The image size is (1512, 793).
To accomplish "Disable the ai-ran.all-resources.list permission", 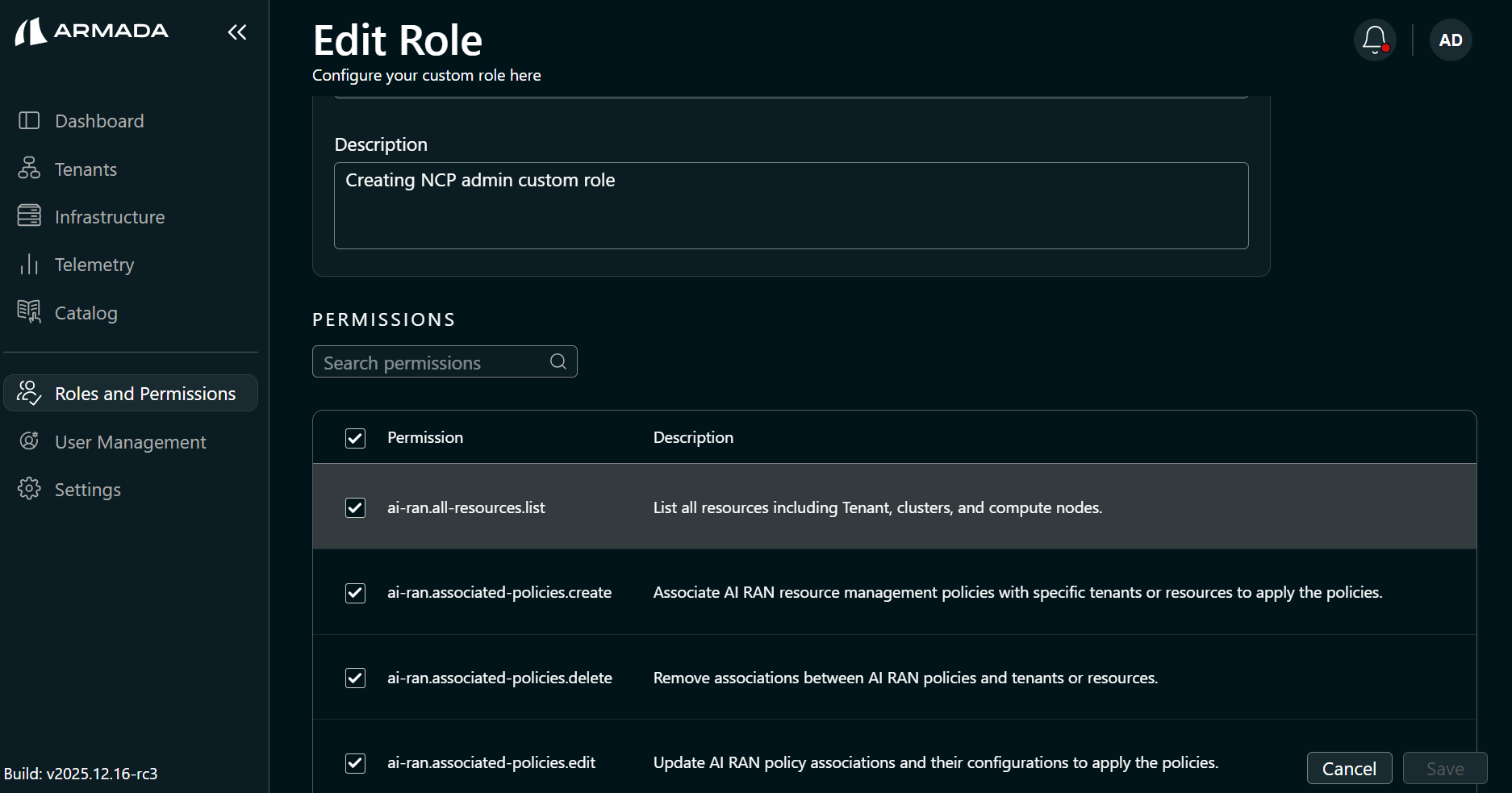I will [355, 507].
